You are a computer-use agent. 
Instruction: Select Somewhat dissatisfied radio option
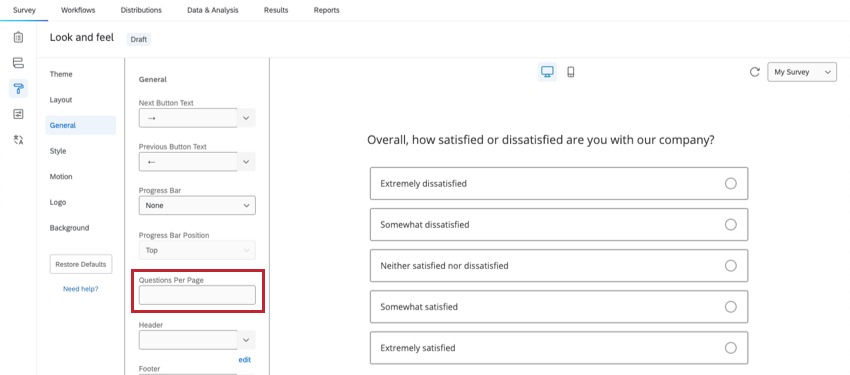731,224
